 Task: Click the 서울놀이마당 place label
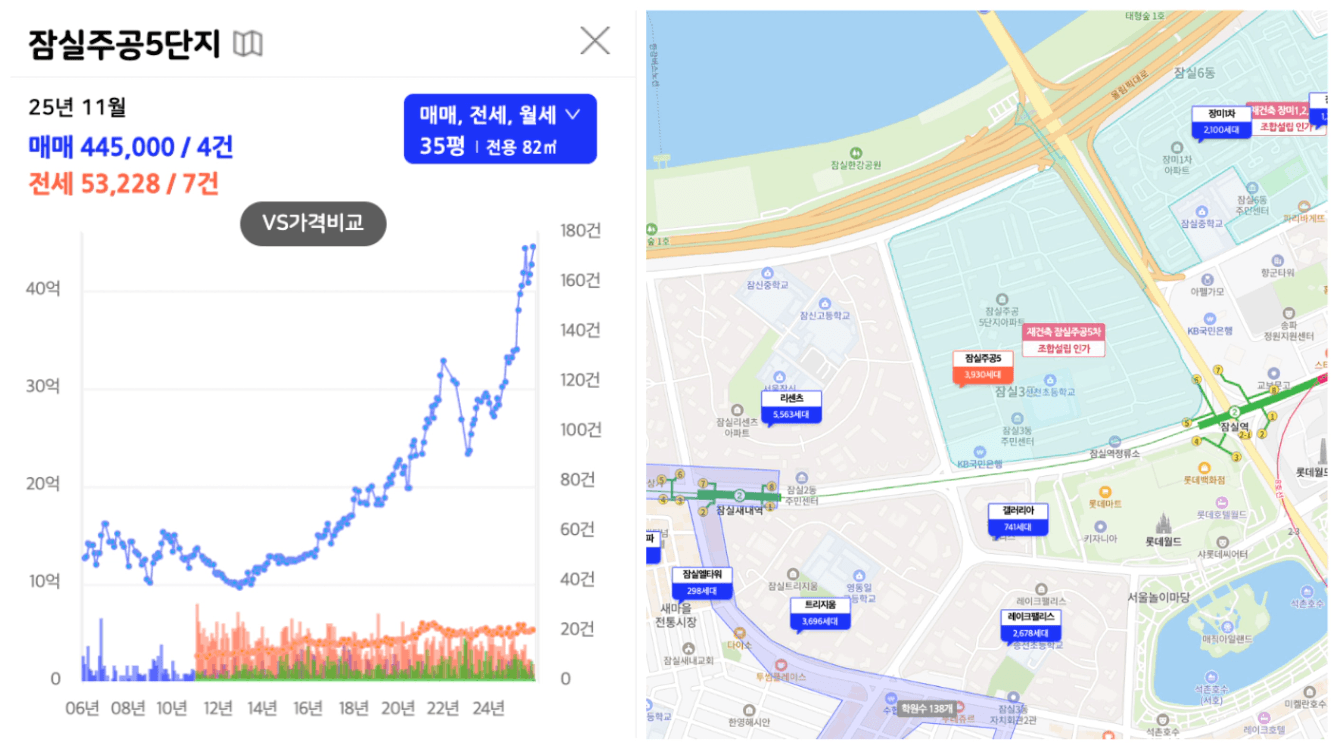point(1158,596)
